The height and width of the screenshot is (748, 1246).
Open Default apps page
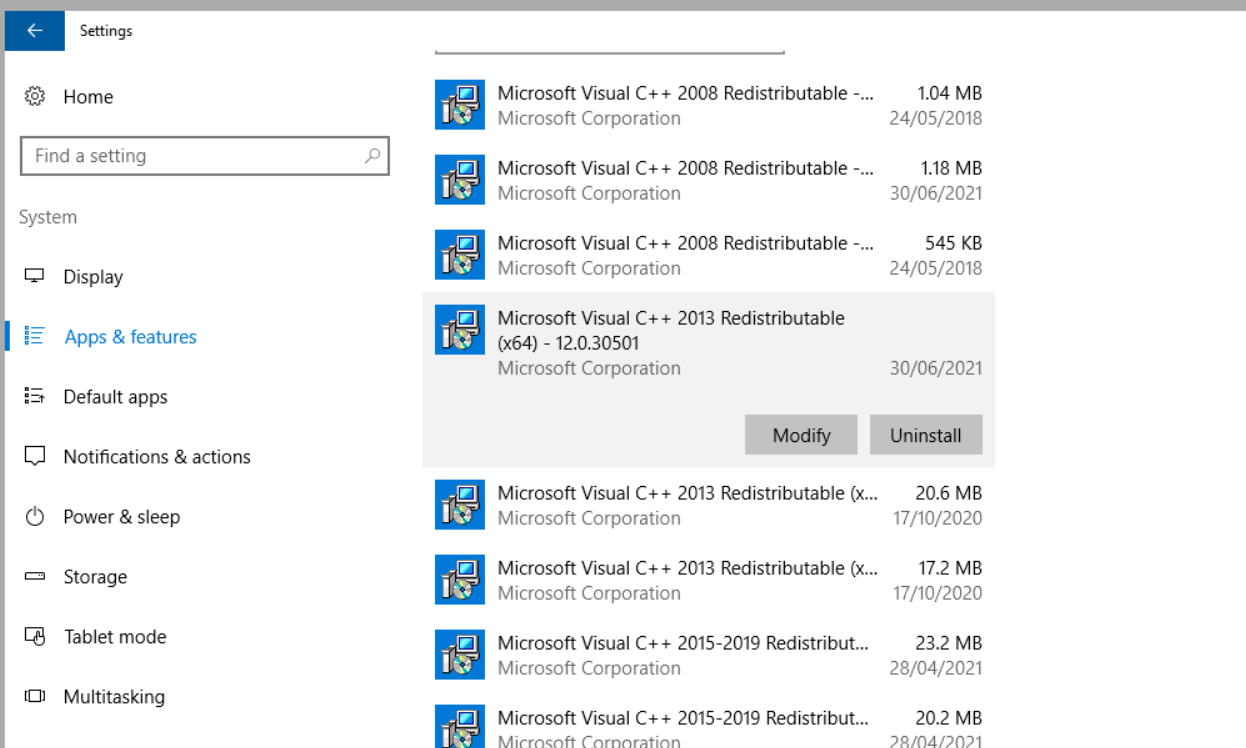pyautogui.click(x=197, y=397)
